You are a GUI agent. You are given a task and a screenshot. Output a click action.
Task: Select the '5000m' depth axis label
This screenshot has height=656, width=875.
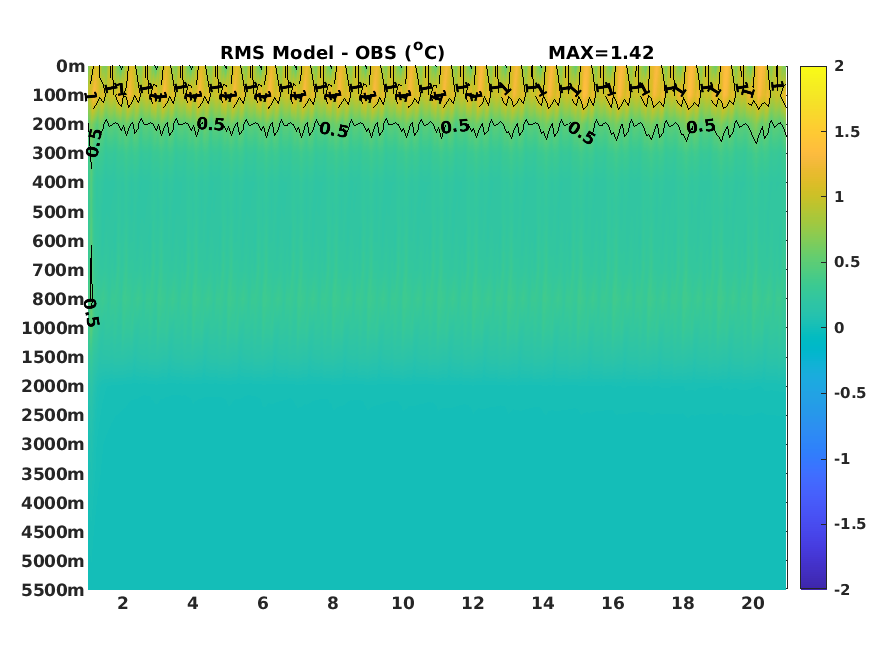tap(53, 561)
